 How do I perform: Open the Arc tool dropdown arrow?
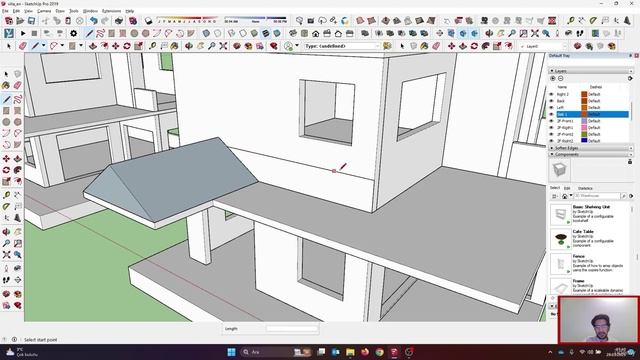tap(62, 46)
